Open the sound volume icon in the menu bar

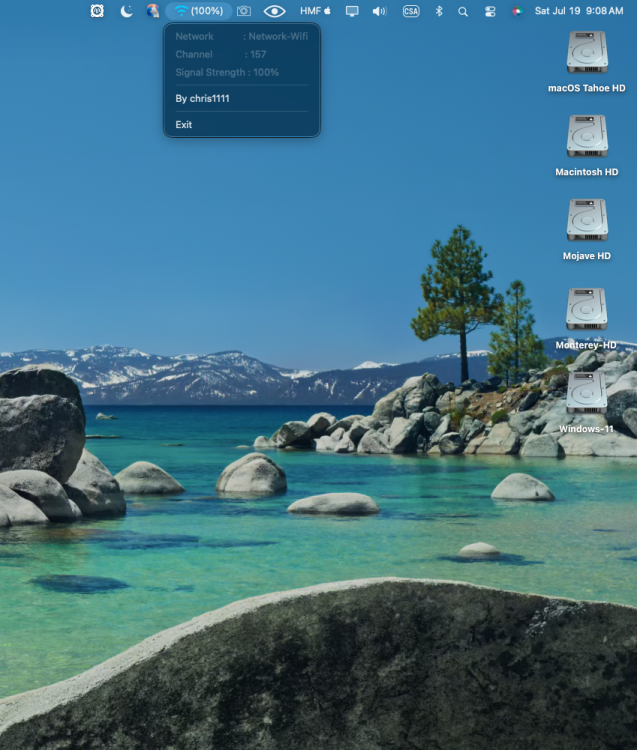click(x=380, y=11)
